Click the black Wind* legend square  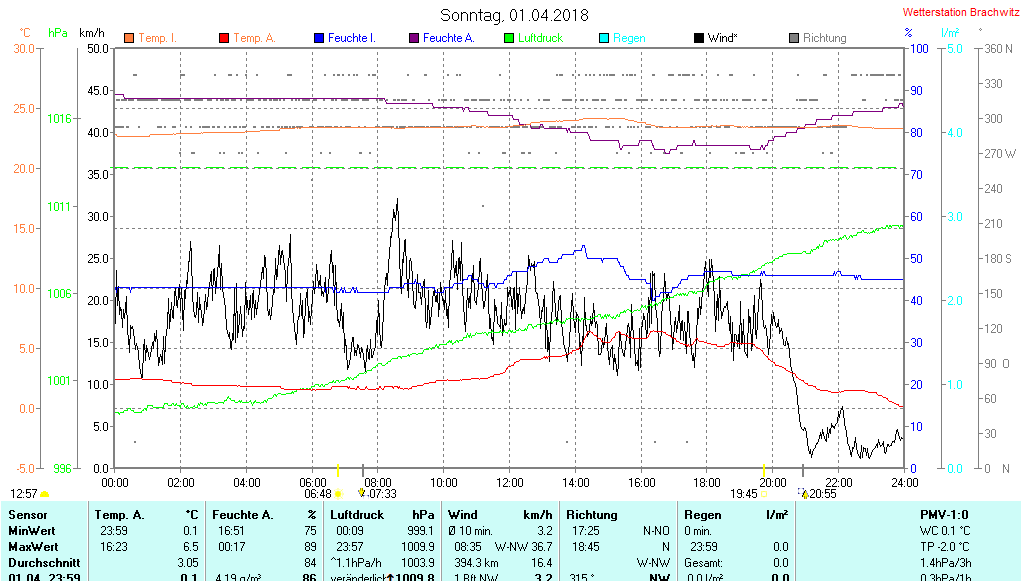(x=698, y=38)
